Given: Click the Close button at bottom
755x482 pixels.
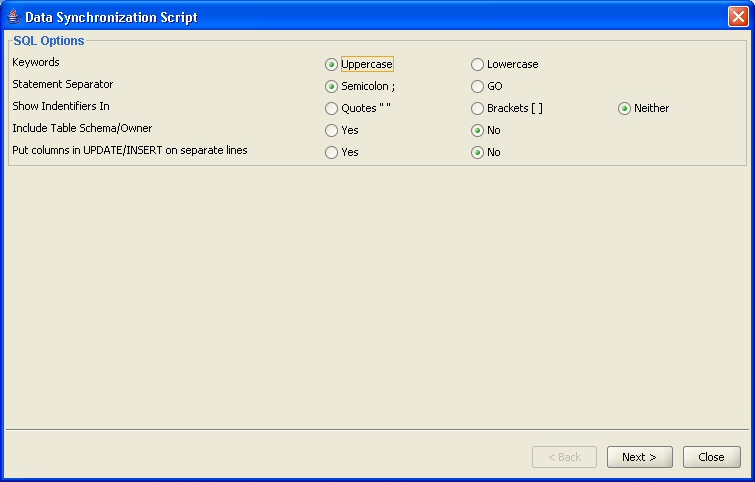Looking at the screenshot, I should [x=712, y=457].
